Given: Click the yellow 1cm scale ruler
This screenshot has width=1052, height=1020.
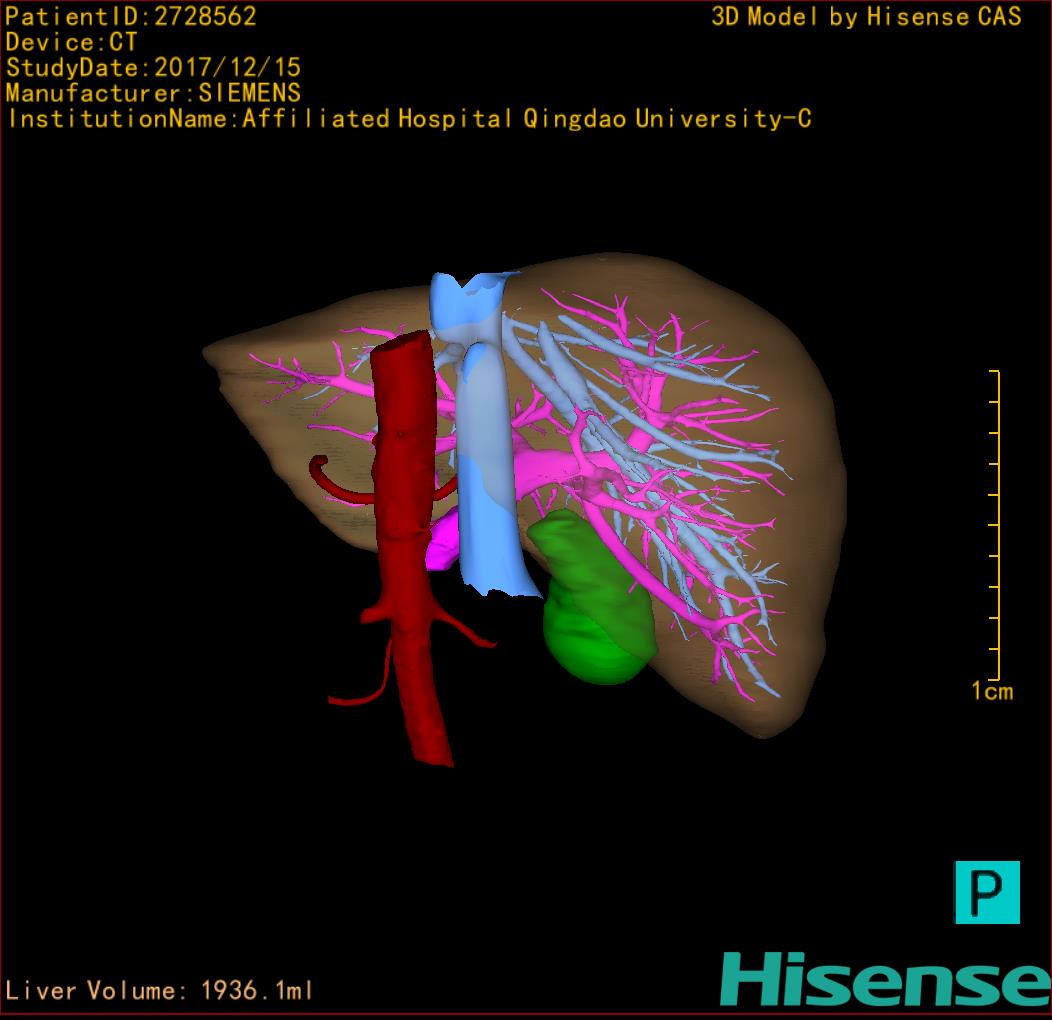Looking at the screenshot, I should pyautogui.click(x=995, y=525).
